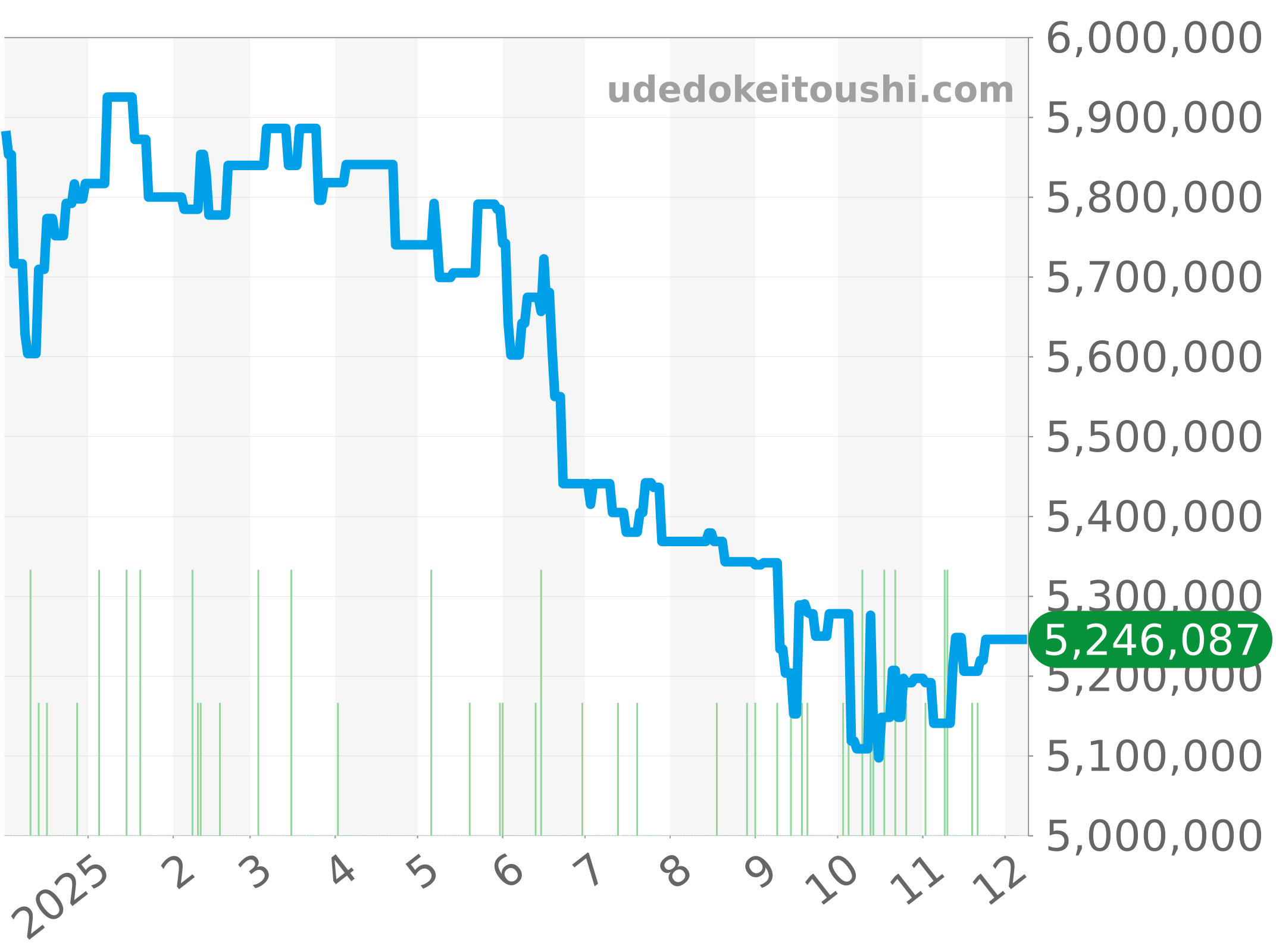Click month 12 on the x-axis
Screen dimensions: 1276x952
click(1000, 881)
